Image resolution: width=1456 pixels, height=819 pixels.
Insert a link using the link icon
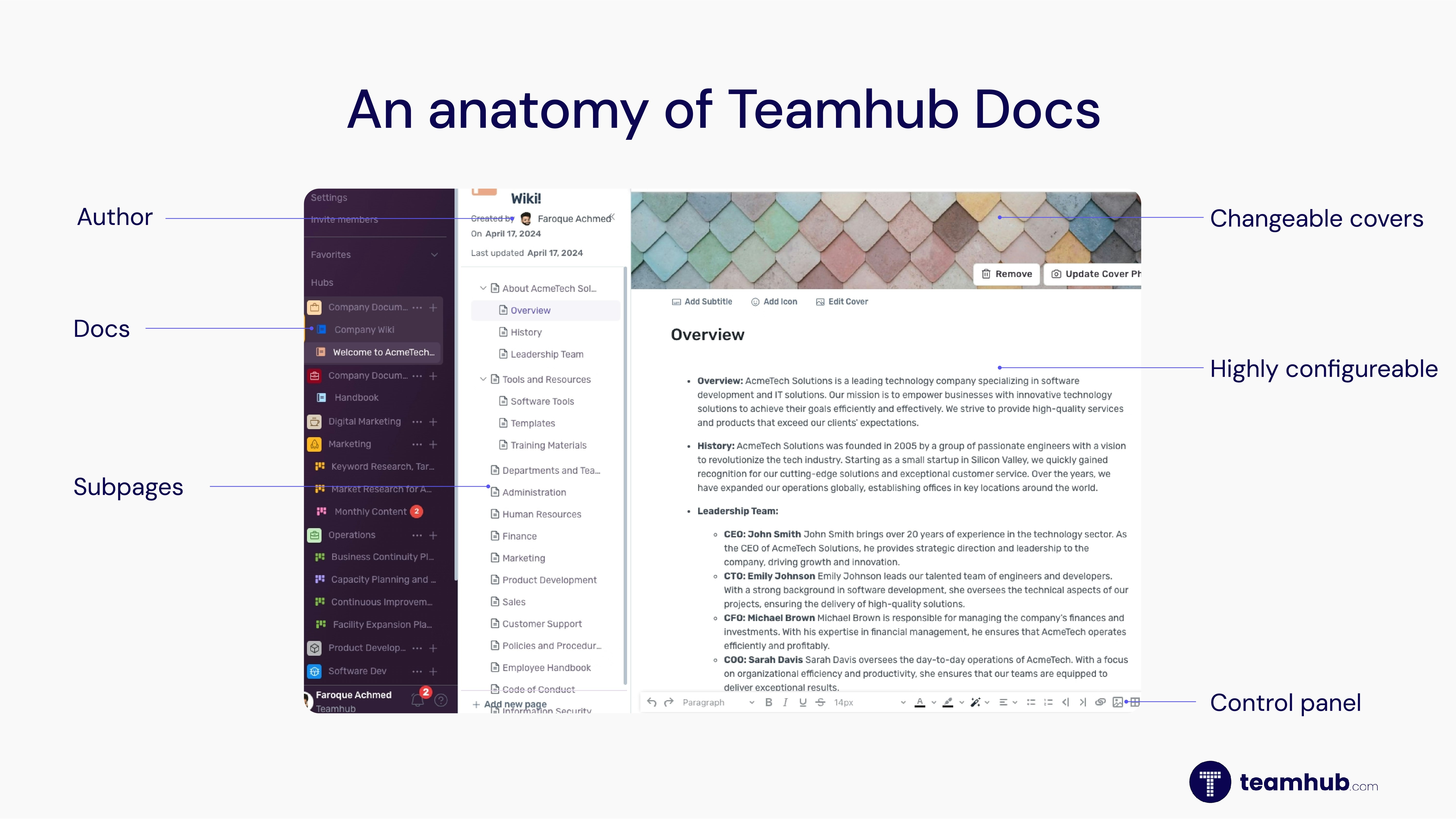(x=1100, y=702)
